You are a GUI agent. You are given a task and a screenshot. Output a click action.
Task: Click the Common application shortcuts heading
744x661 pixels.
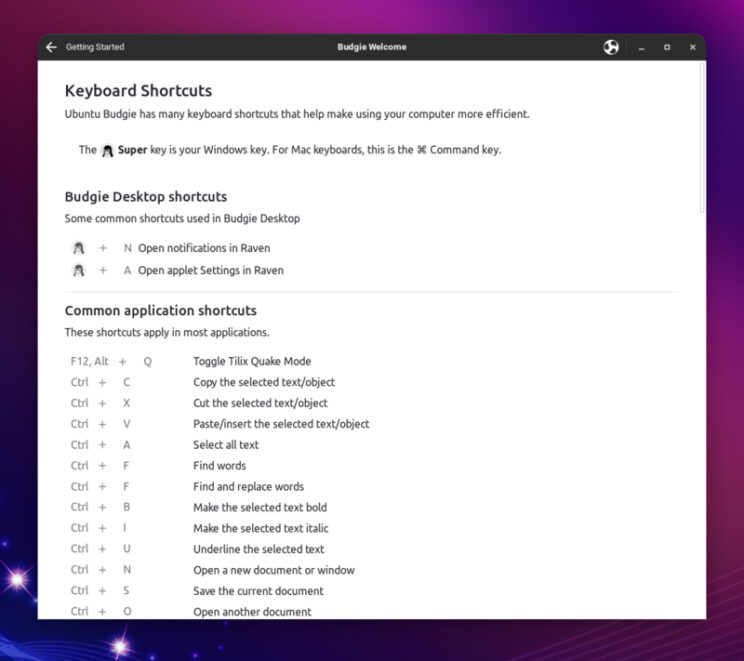(160, 311)
